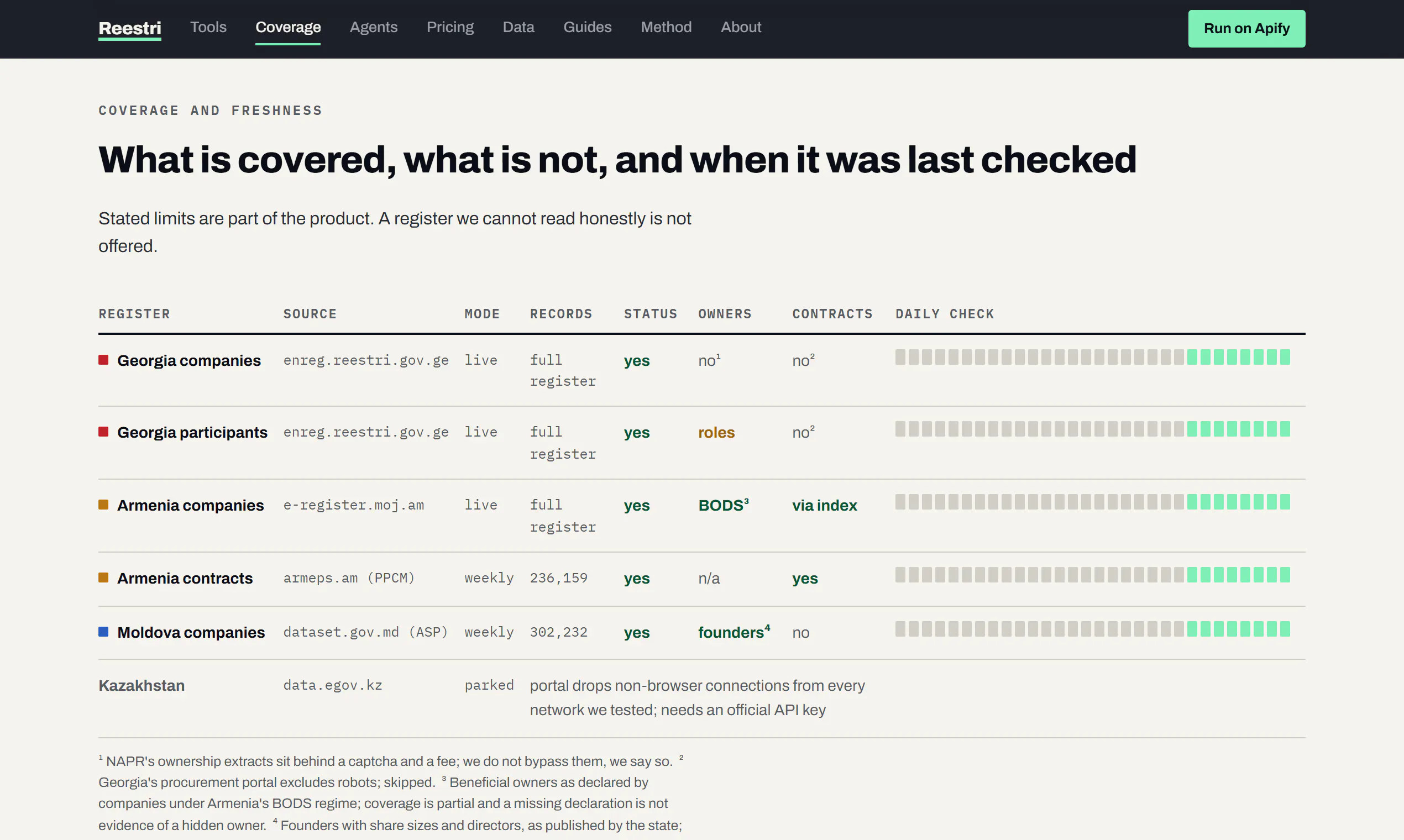Open the Method nav link
This screenshot has width=1404, height=840.
[666, 27]
